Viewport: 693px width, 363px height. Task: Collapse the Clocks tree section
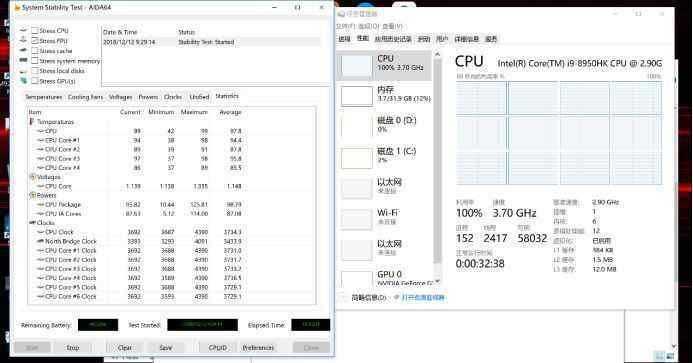coord(32,222)
